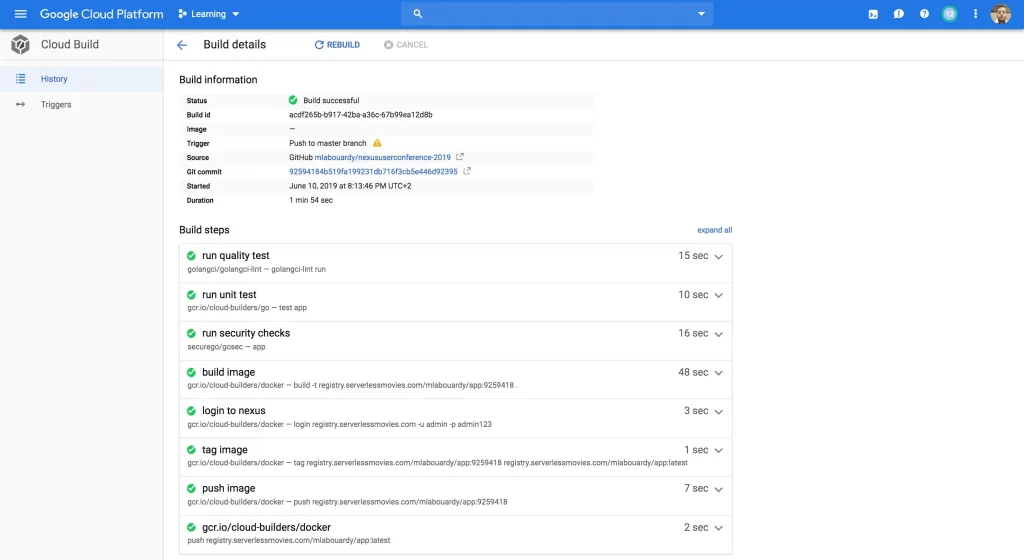Click the Google Cloud Platform title
1024x560 pixels.
pos(102,14)
